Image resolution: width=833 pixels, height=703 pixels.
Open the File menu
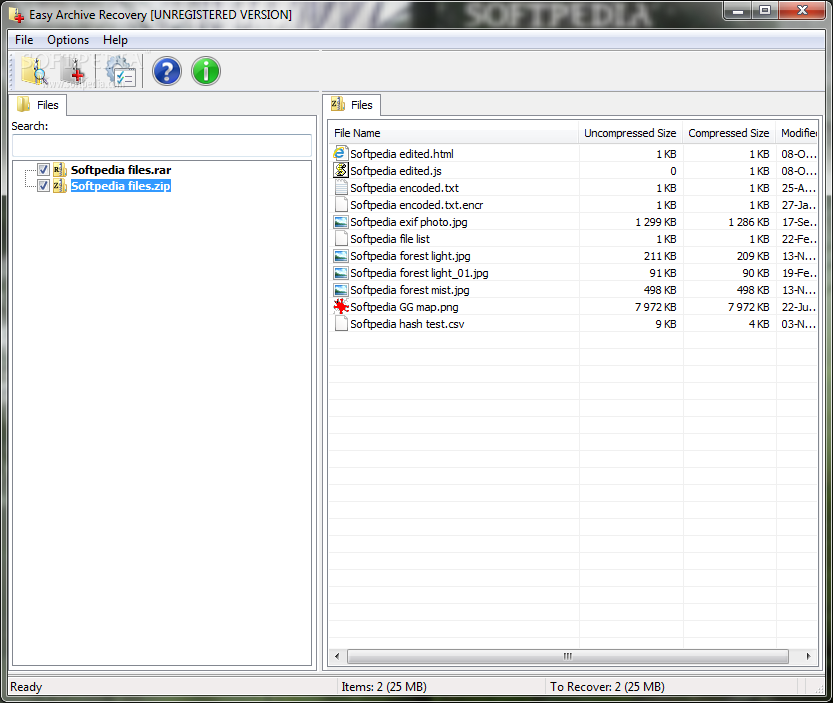(24, 40)
